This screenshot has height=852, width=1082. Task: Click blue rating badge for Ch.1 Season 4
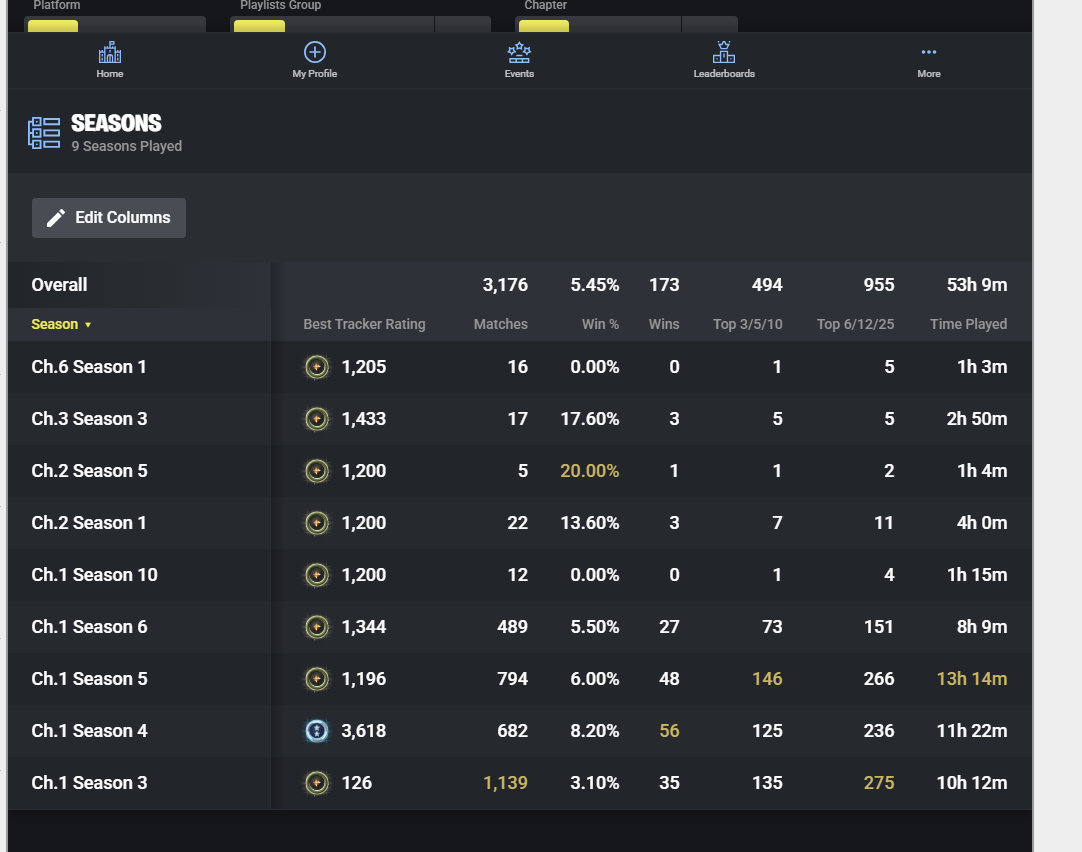point(317,731)
